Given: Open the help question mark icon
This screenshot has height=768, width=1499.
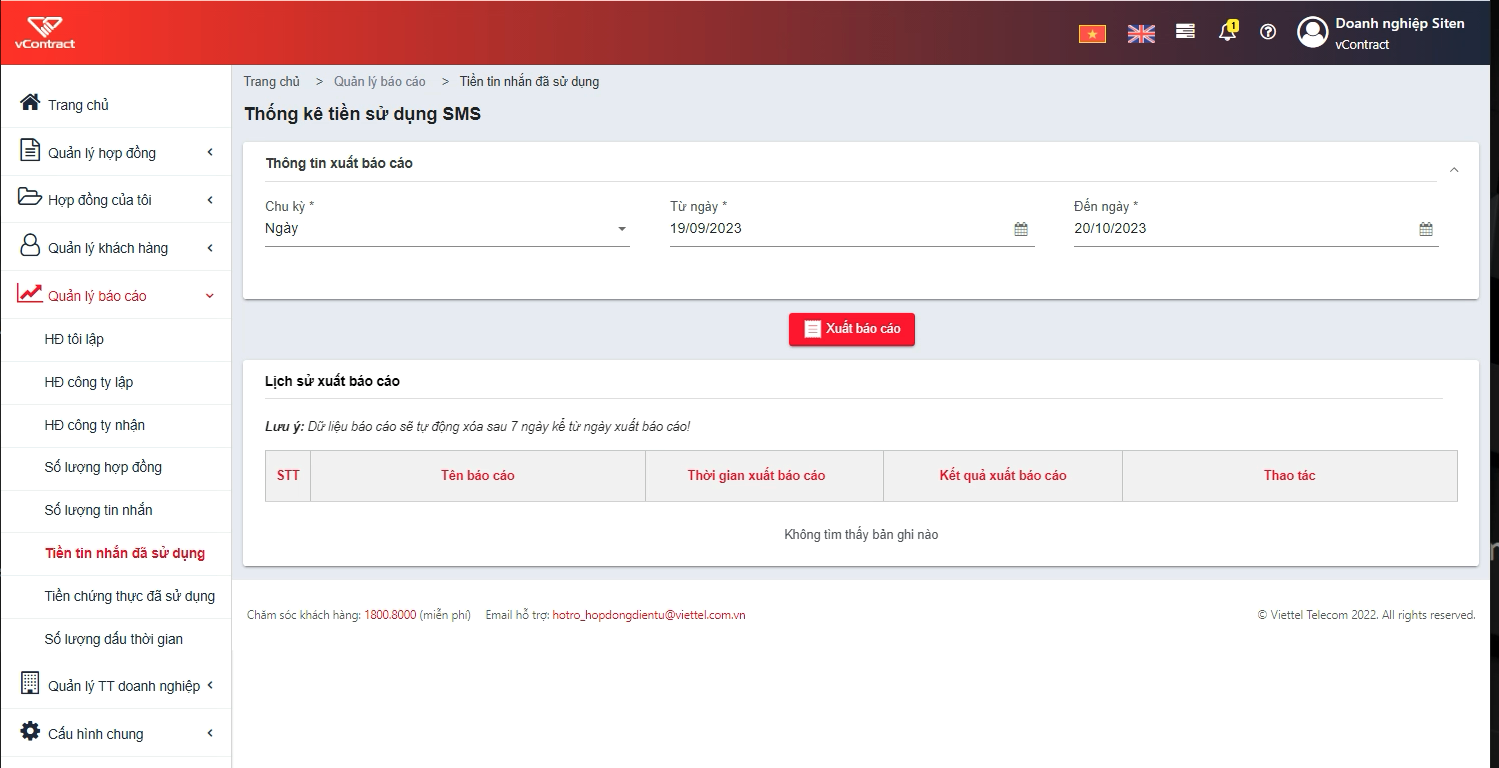Looking at the screenshot, I should [1268, 32].
